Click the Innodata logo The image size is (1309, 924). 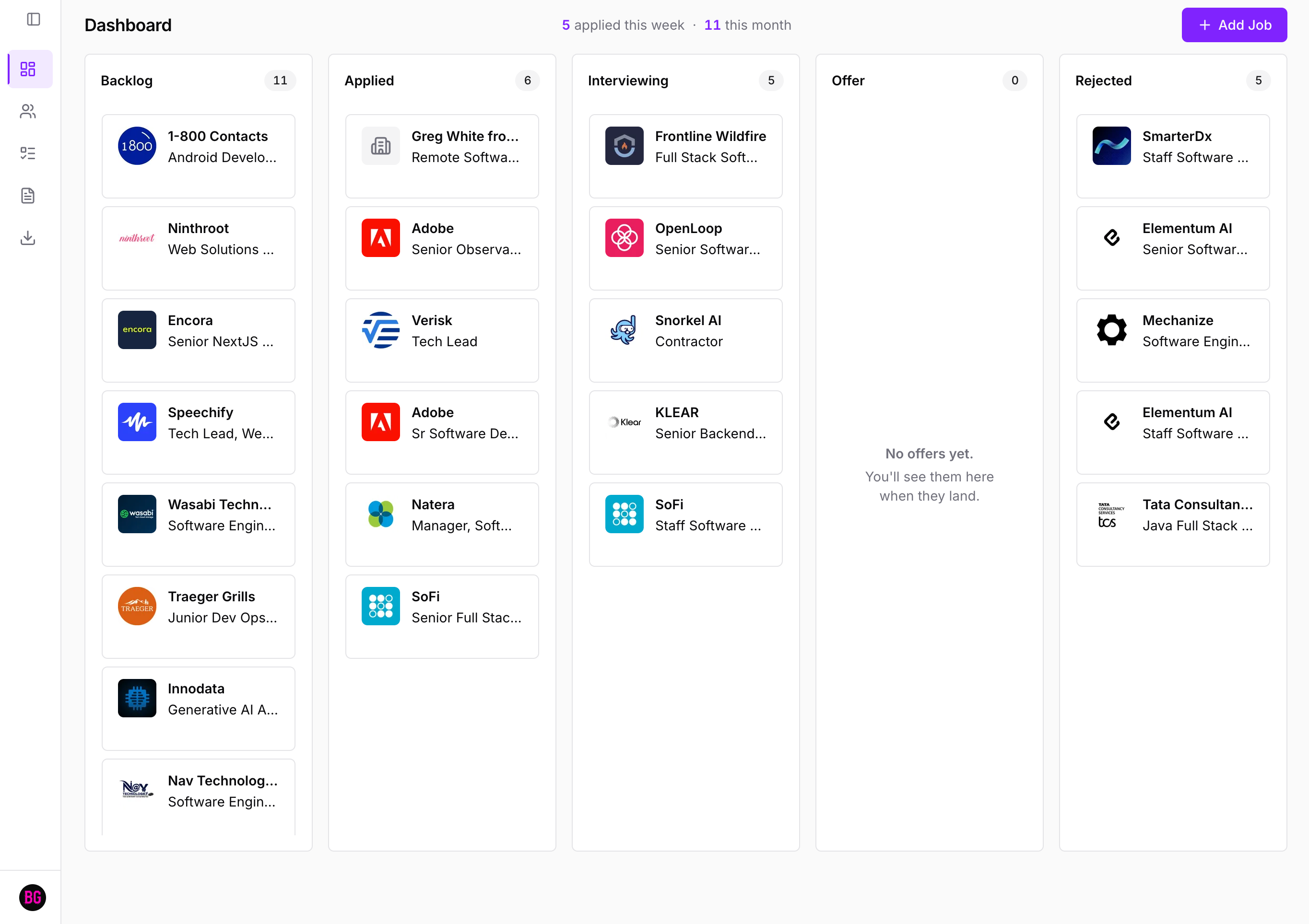[137, 698]
